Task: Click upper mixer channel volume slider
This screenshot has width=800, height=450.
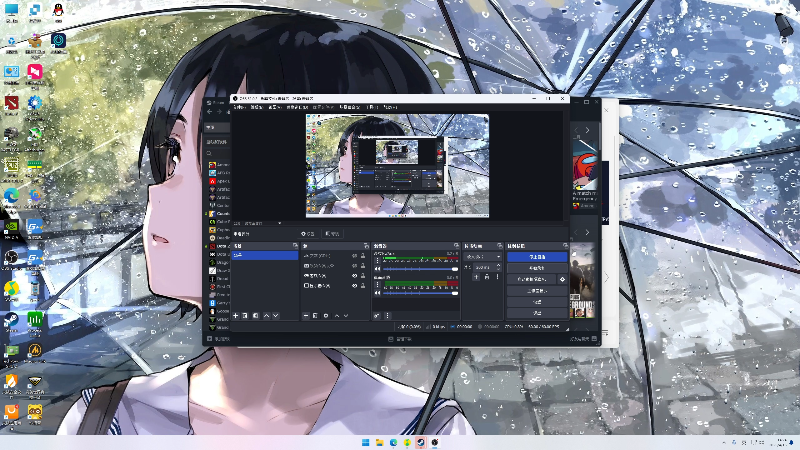Action: point(420,269)
